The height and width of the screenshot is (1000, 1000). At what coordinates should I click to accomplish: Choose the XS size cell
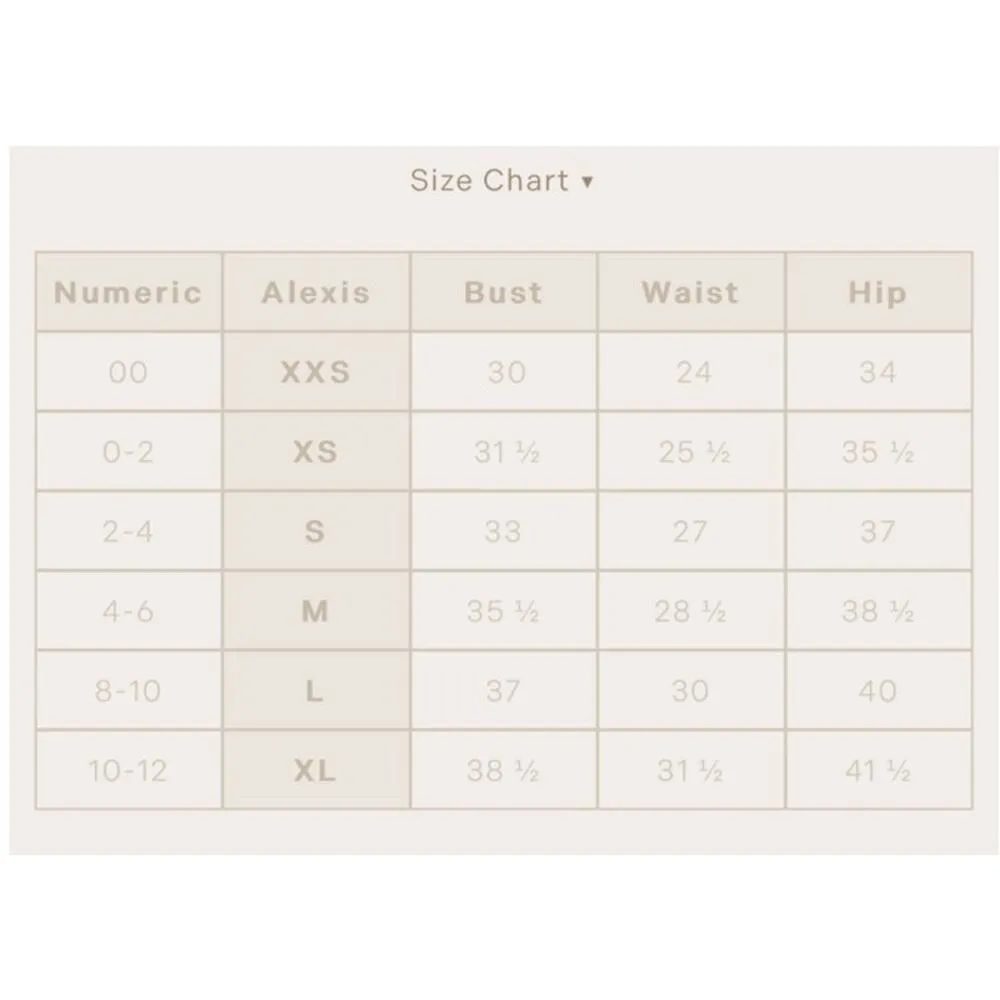pyautogui.click(x=316, y=452)
